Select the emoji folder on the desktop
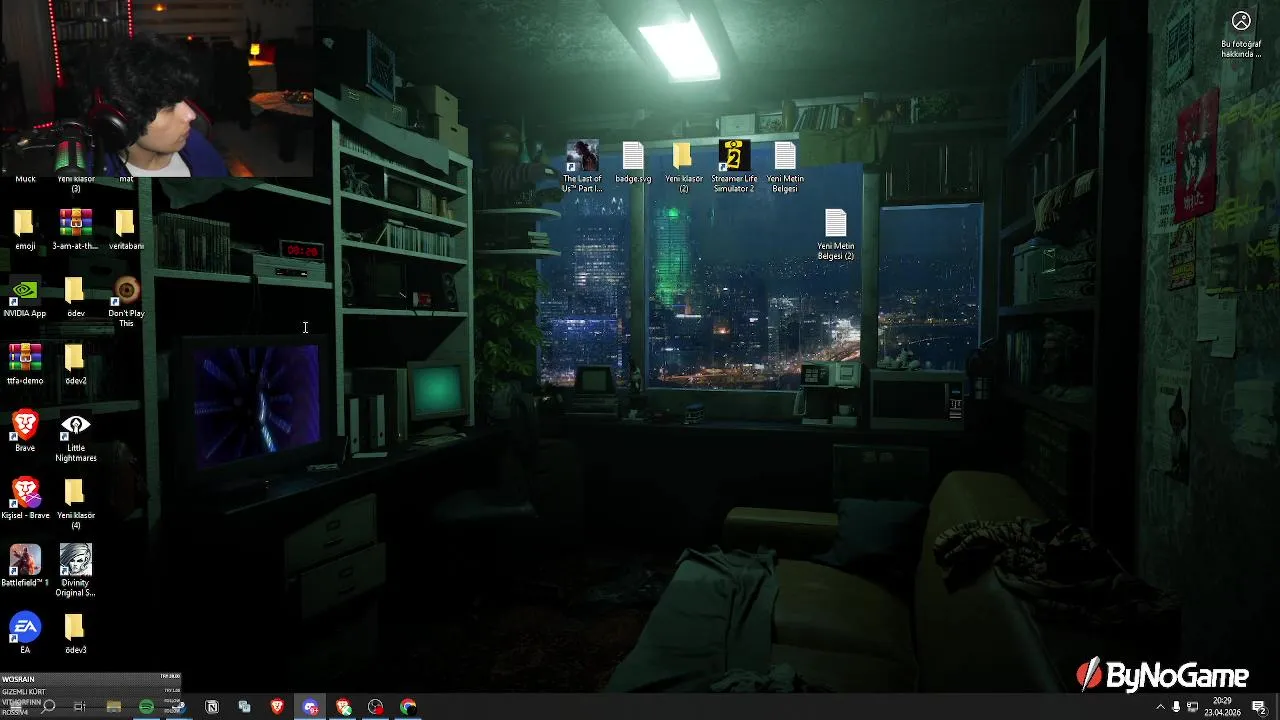The height and width of the screenshot is (720, 1280). pyautogui.click(x=25, y=229)
